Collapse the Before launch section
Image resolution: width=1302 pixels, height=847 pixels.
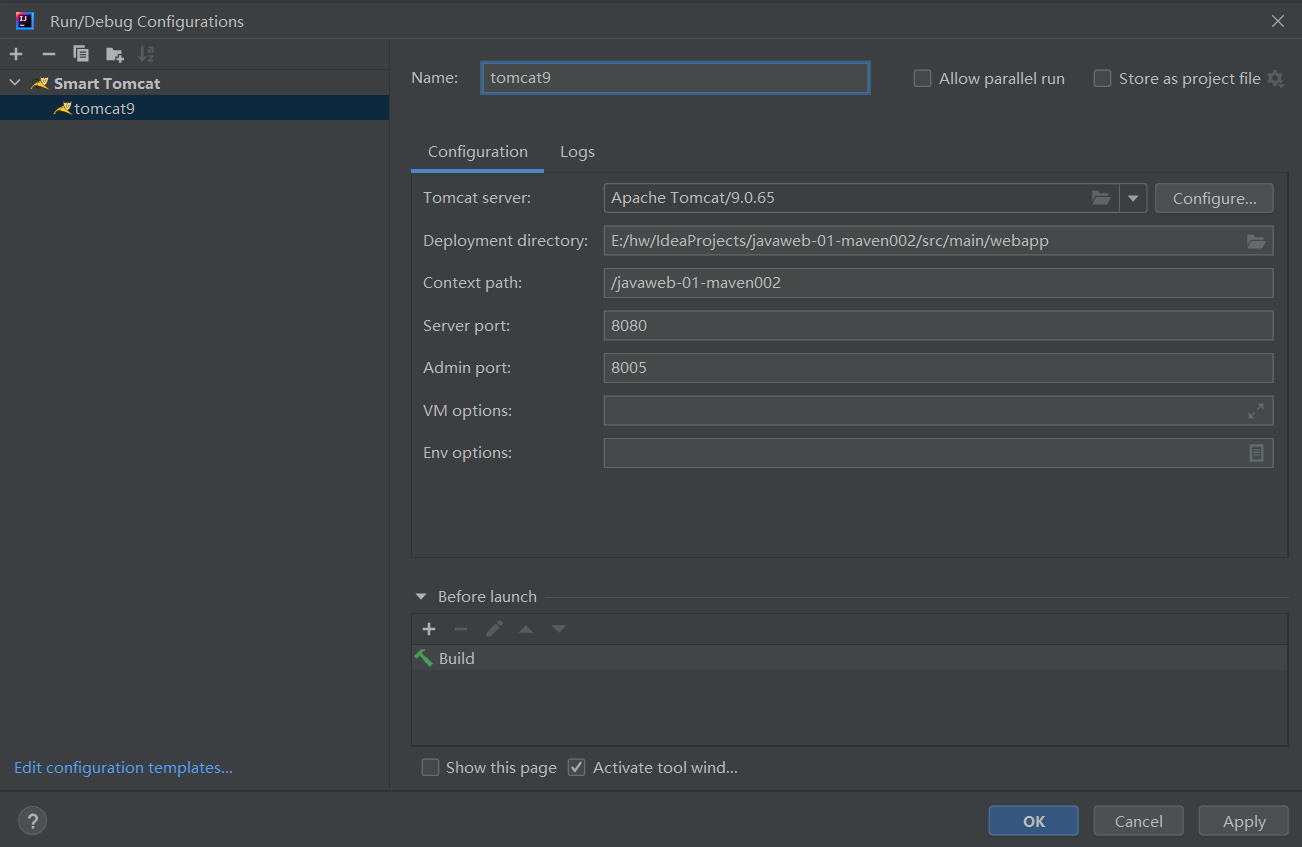[421, 597]
